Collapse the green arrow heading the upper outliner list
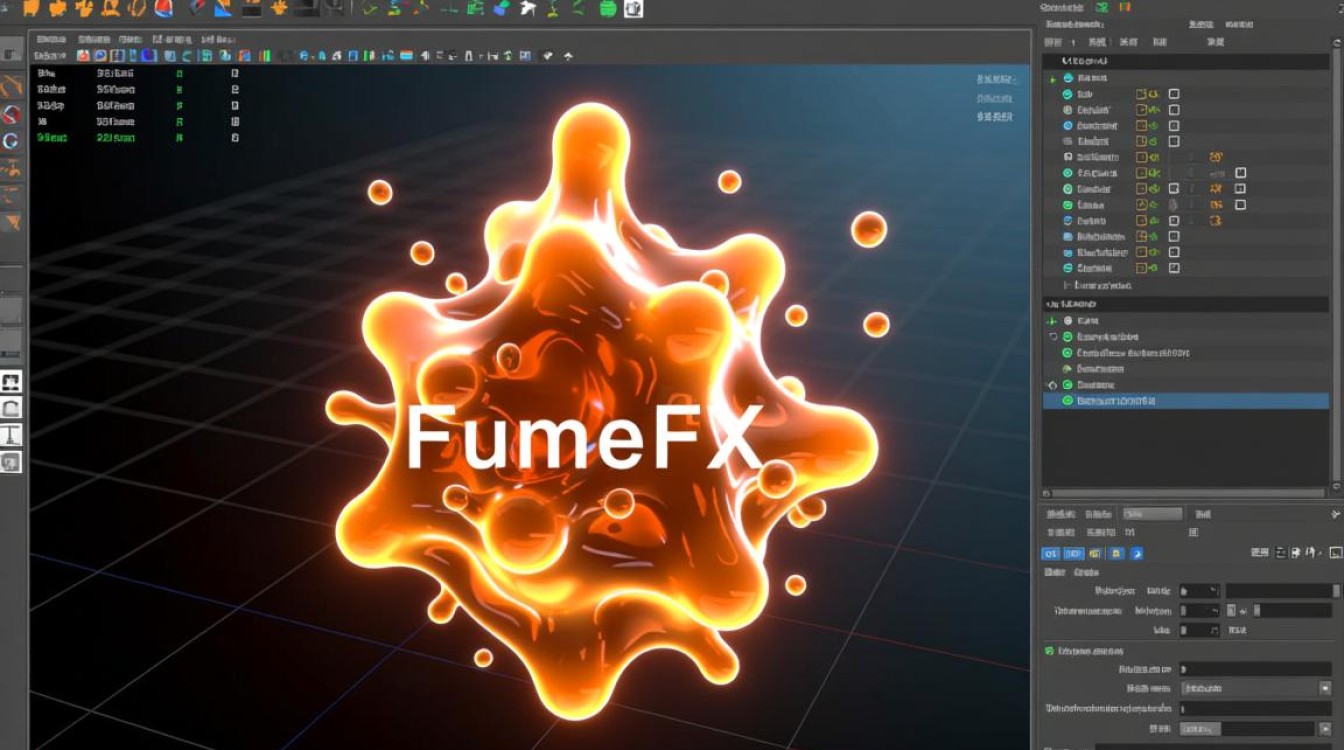The width and height of the screenshot is (1344, 750). pos(1052,77)
